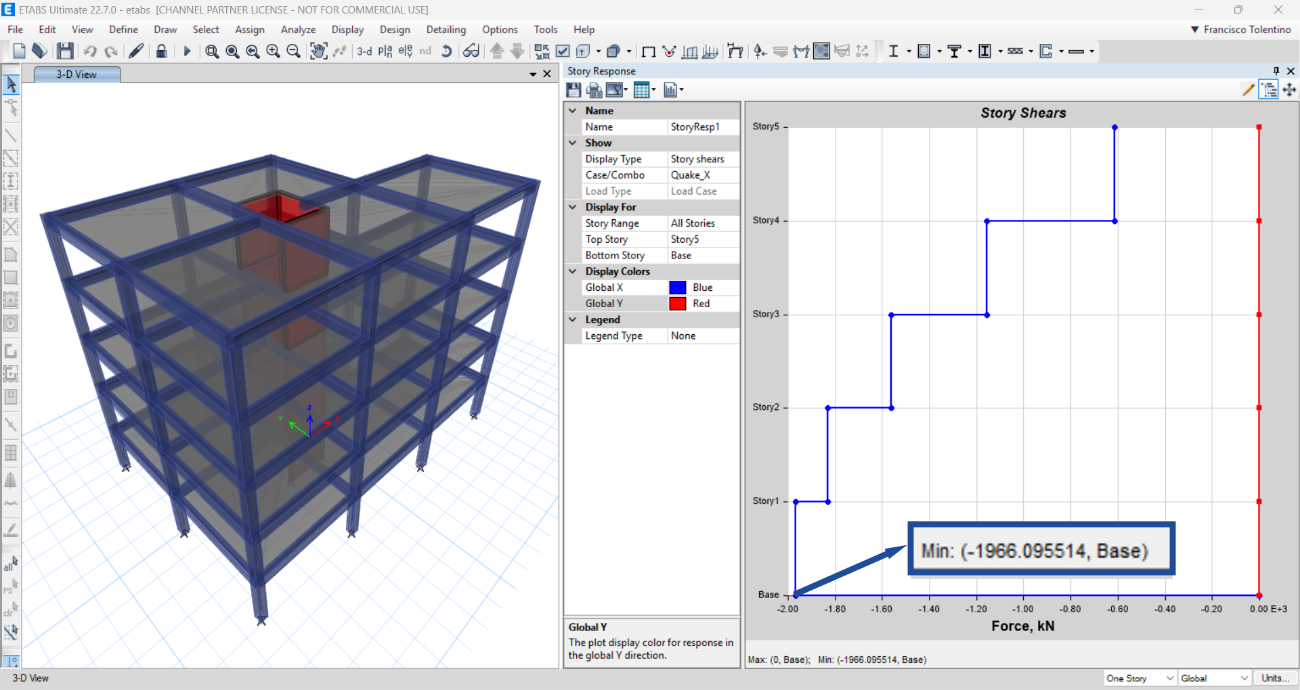Open the Analyze menu
Screen dimensions: 1300x690
pyautogui.click(x=297, y=29)
